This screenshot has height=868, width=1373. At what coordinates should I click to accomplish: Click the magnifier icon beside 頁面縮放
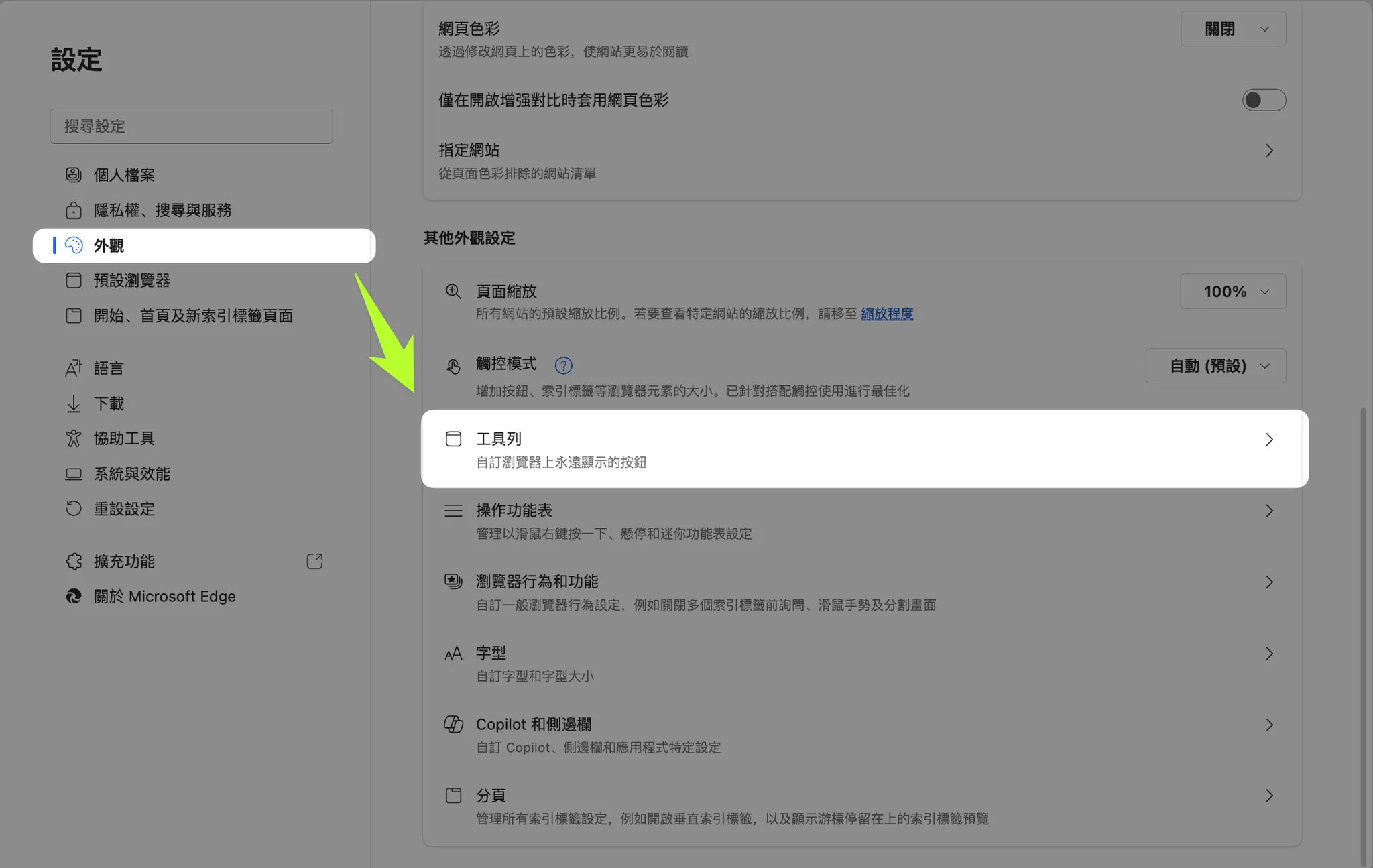pos(453,292)
